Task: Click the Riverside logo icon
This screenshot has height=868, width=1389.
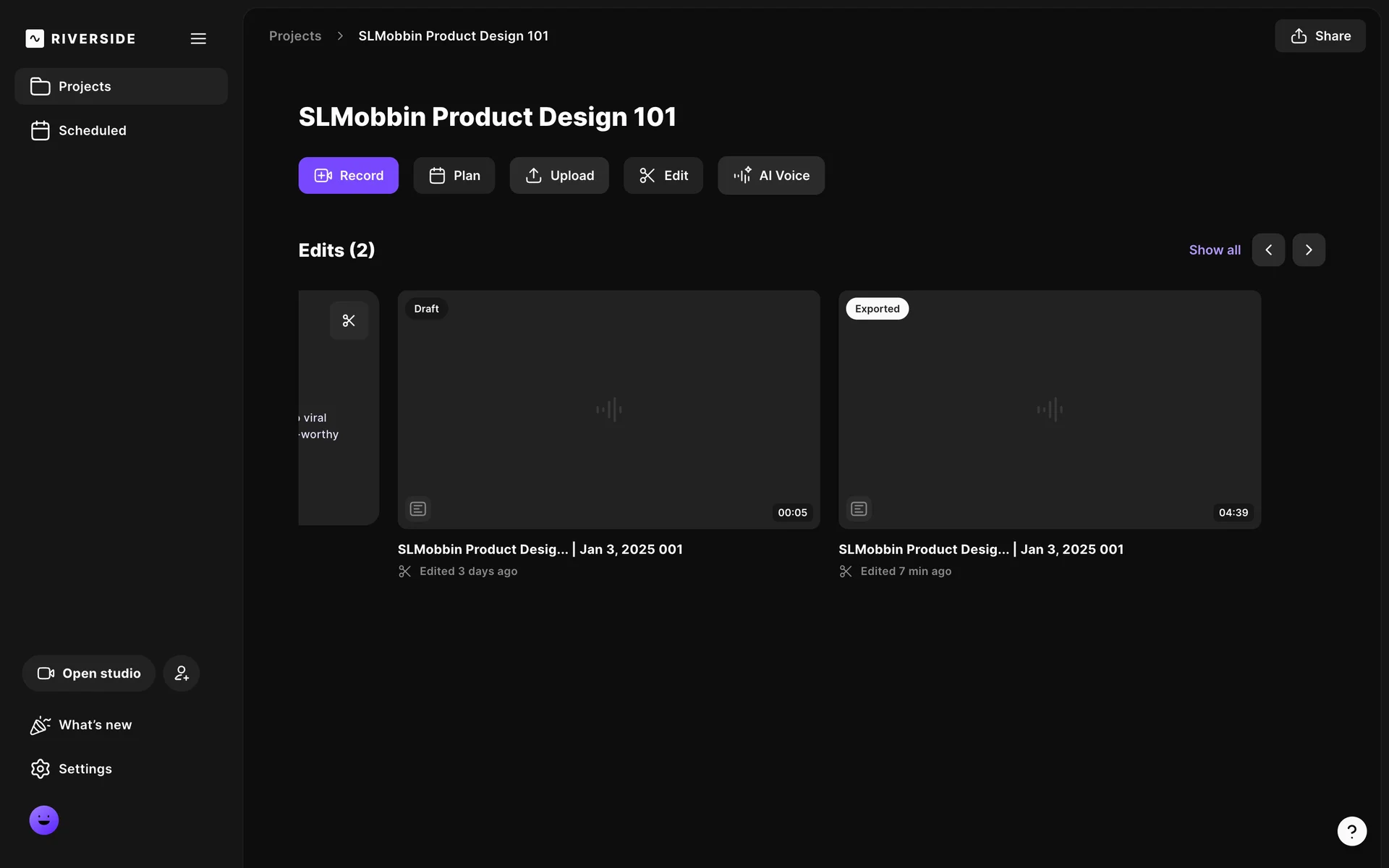Action: click(x=35, y=38)
